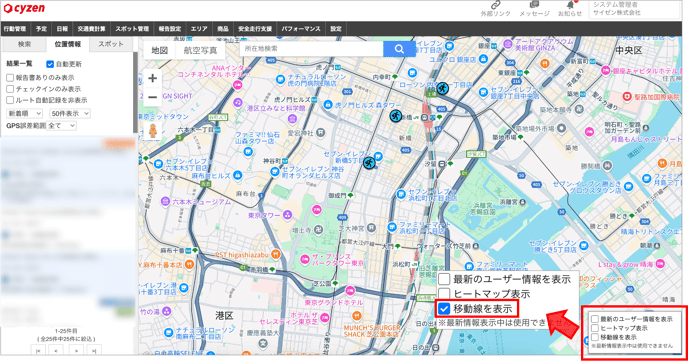Toggle the 自動更新 checkbox
Image resolution: width=688 pixels, height=361 pixels.
click(x=50, y=64)
